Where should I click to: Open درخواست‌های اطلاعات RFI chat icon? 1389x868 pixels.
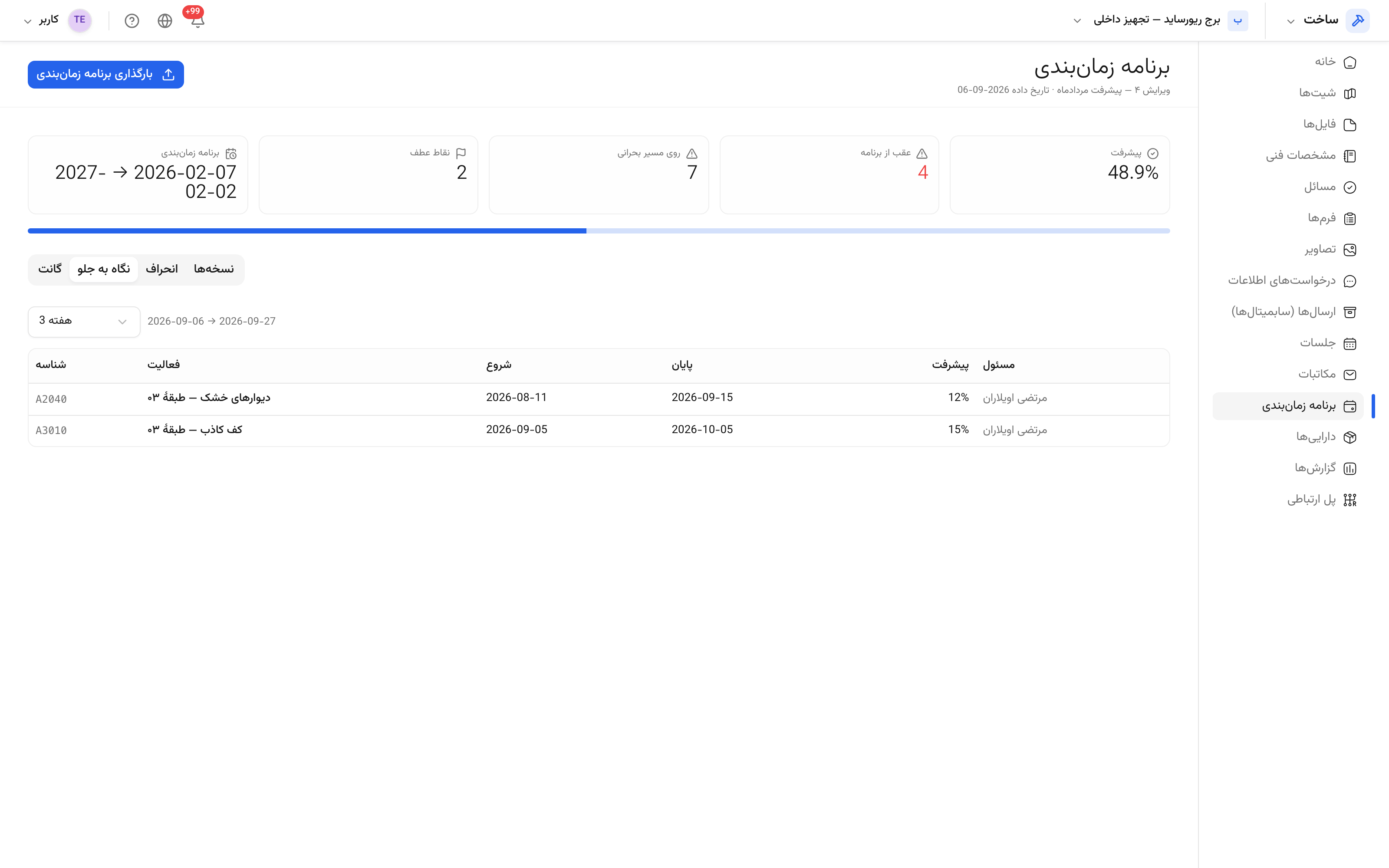point(1350,281)
